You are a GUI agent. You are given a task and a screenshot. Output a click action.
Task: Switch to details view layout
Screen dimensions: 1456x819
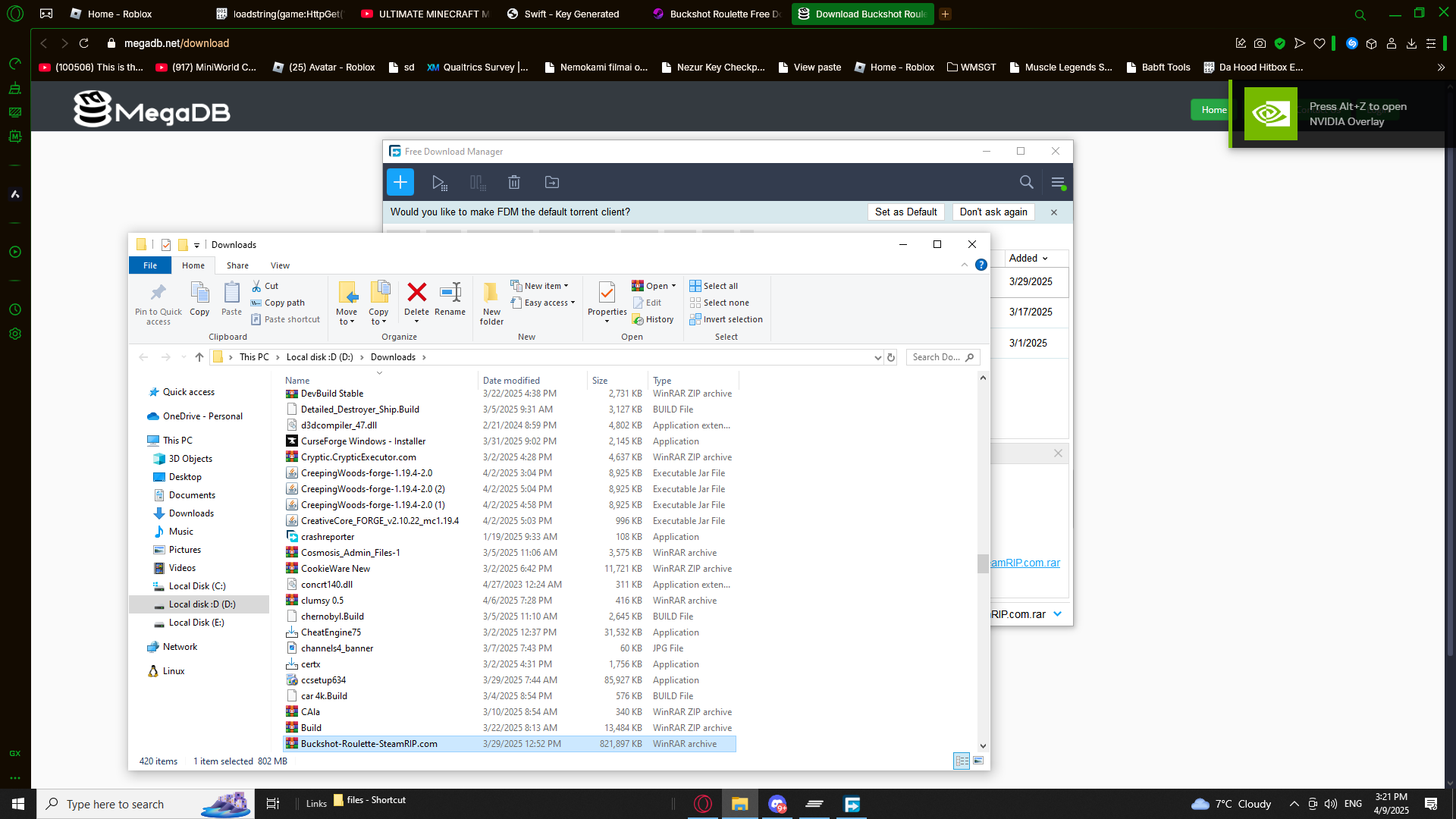pyautogui.click(x=962, y=761)
